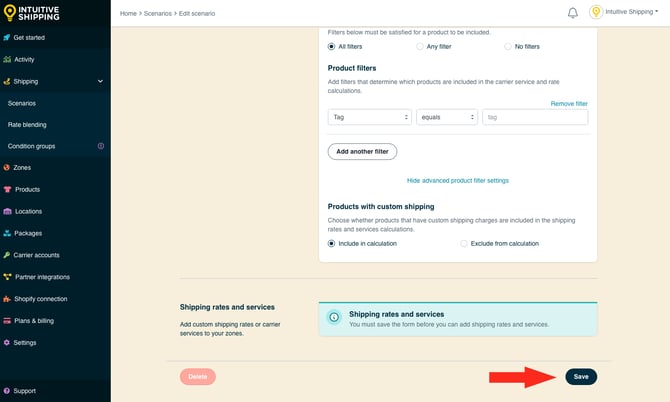Screen dimensions: 670x402
Task: Open the equals operator dropdown
Action: [x=447, y=117]
